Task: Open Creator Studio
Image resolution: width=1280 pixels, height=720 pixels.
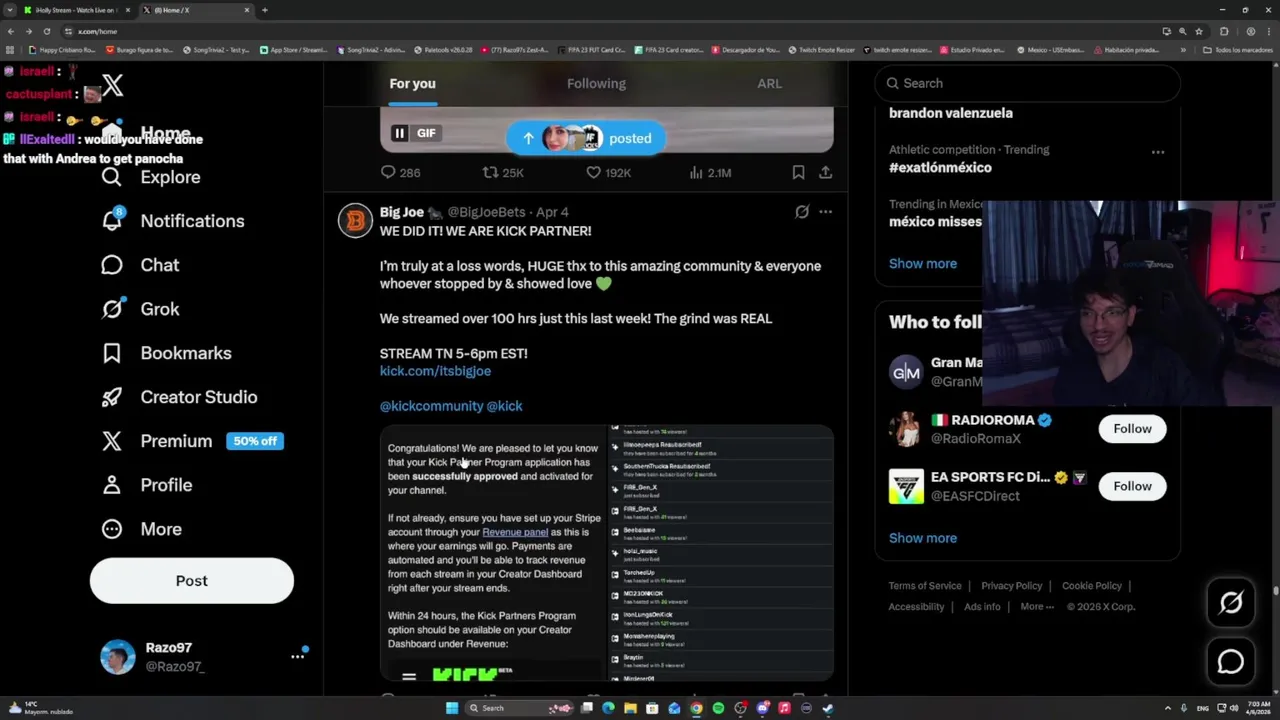Action: 179,397
